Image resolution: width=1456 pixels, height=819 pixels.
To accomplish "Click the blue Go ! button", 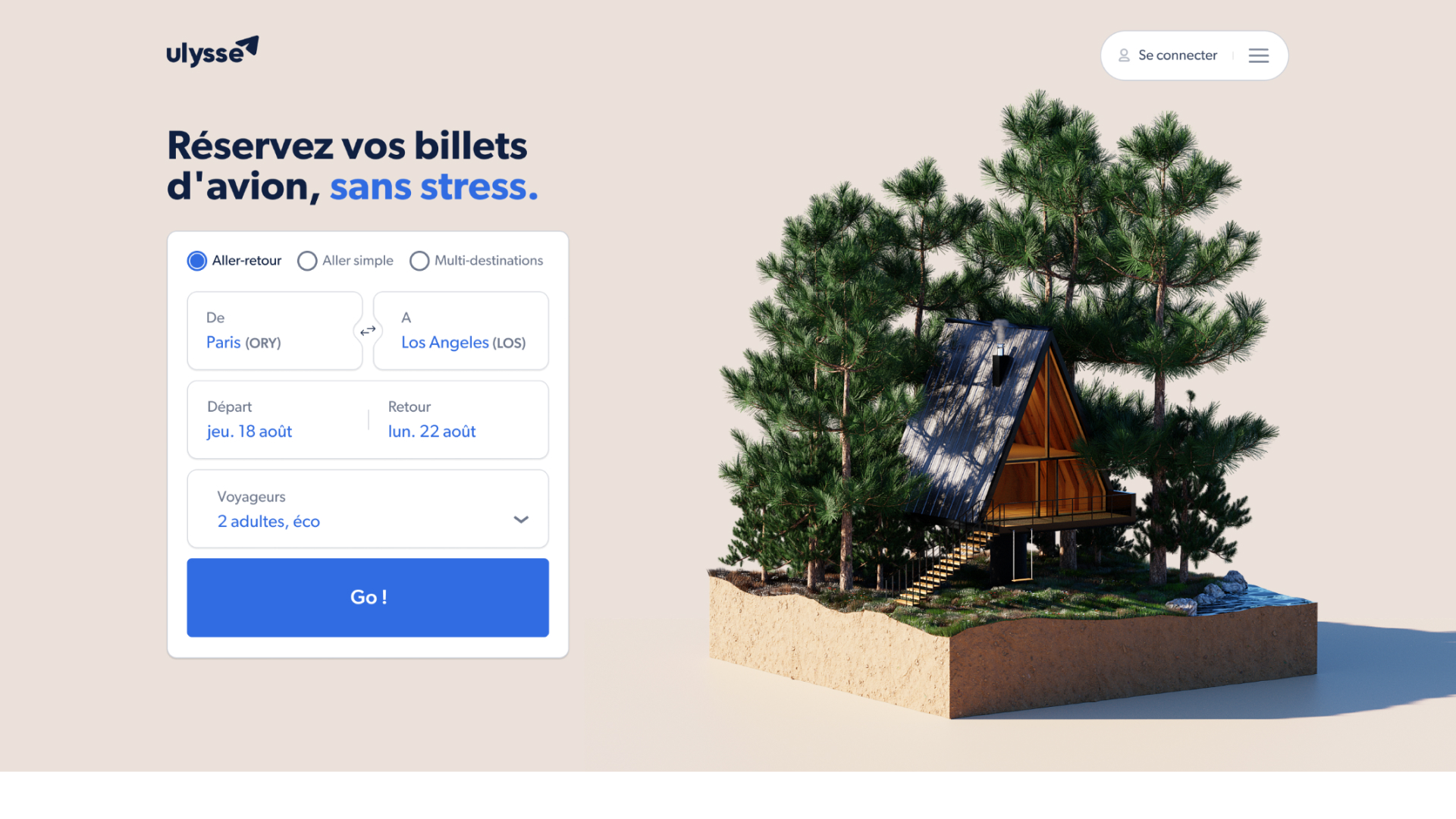I will [368, 598].
